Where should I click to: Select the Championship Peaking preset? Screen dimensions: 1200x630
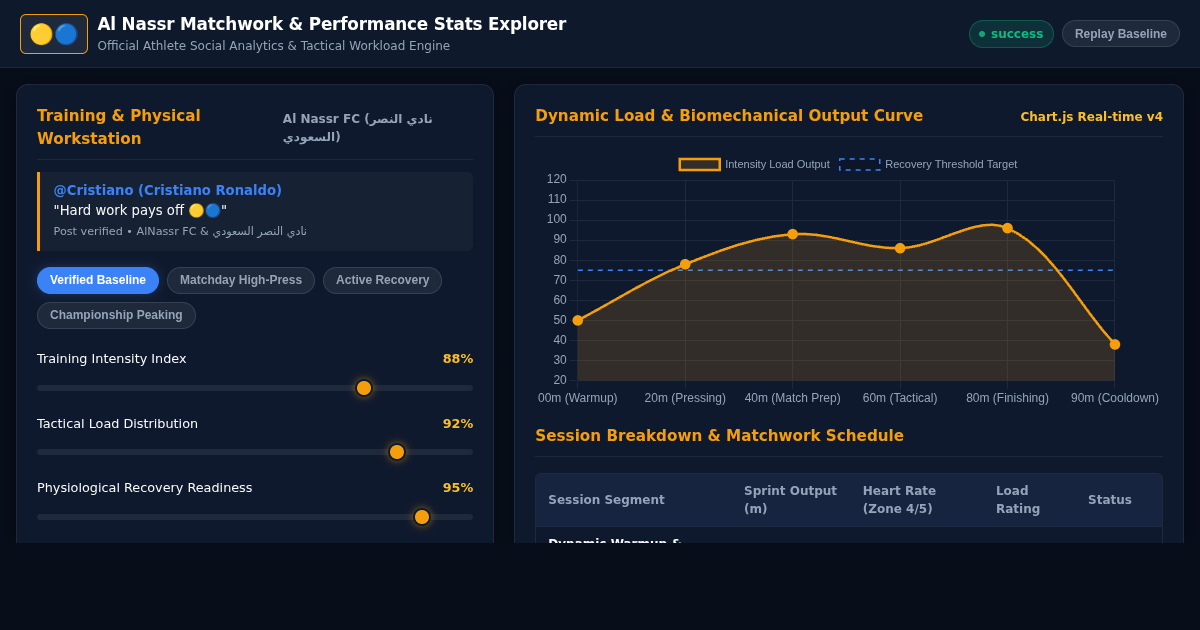pos(116,315)
